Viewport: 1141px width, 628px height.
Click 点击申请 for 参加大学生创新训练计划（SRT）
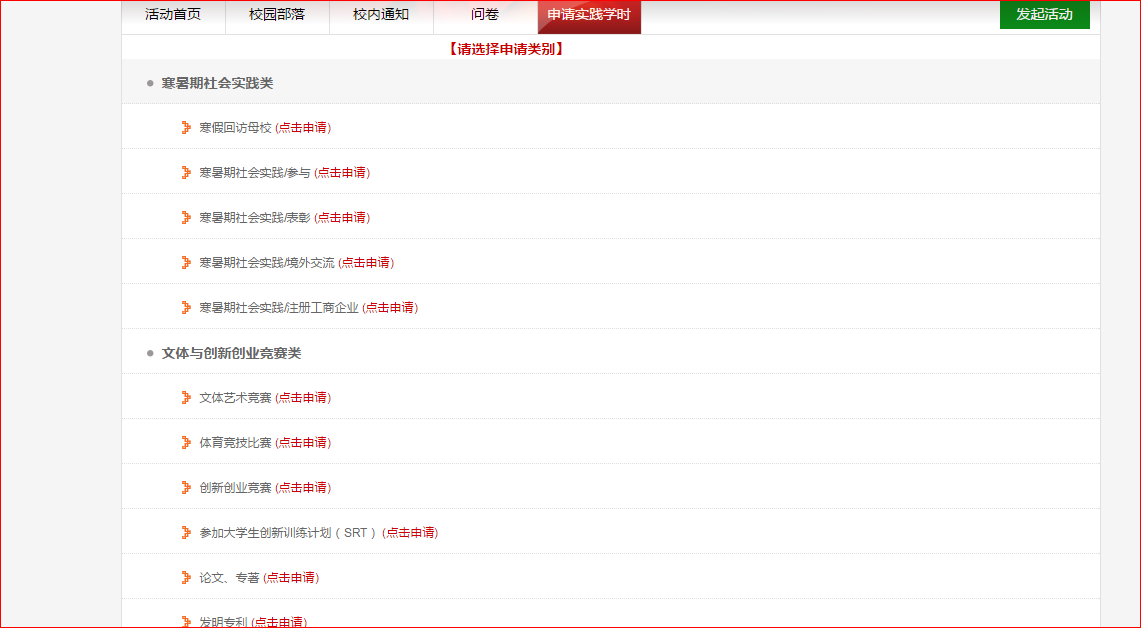pos(410,533)
